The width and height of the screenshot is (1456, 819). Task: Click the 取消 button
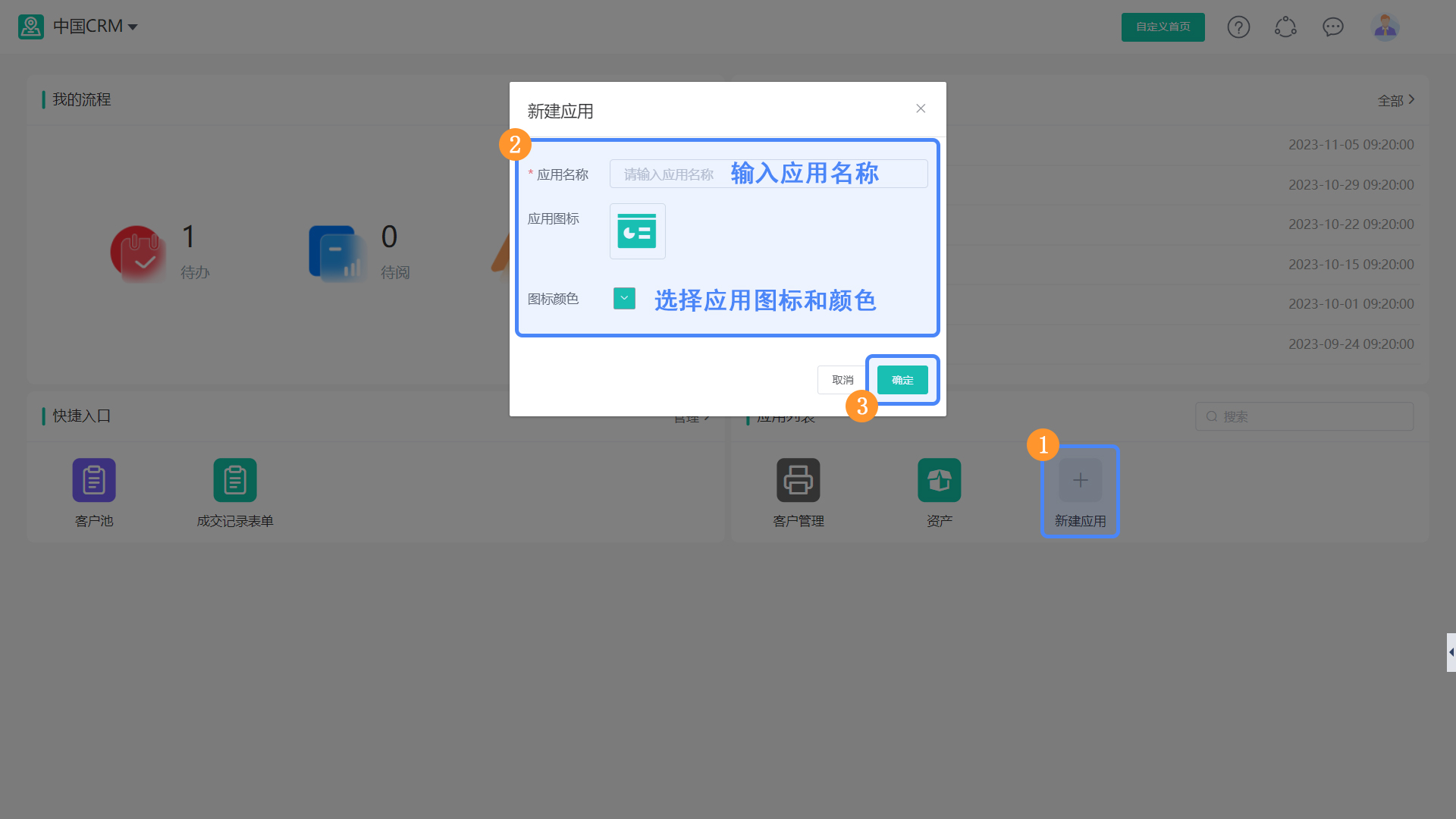click(842, 380)
